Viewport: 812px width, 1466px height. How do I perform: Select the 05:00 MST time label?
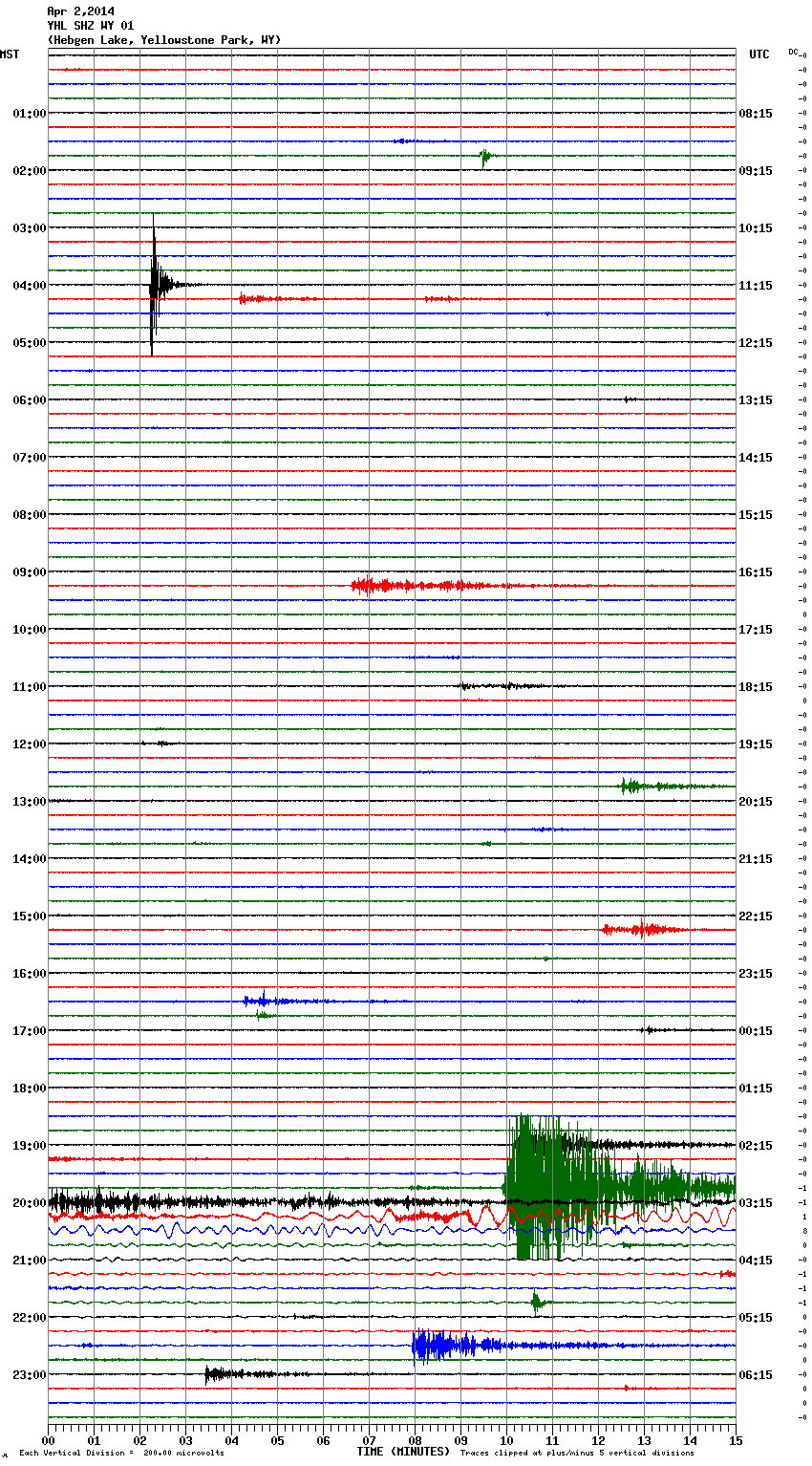(x=29, y=343)
